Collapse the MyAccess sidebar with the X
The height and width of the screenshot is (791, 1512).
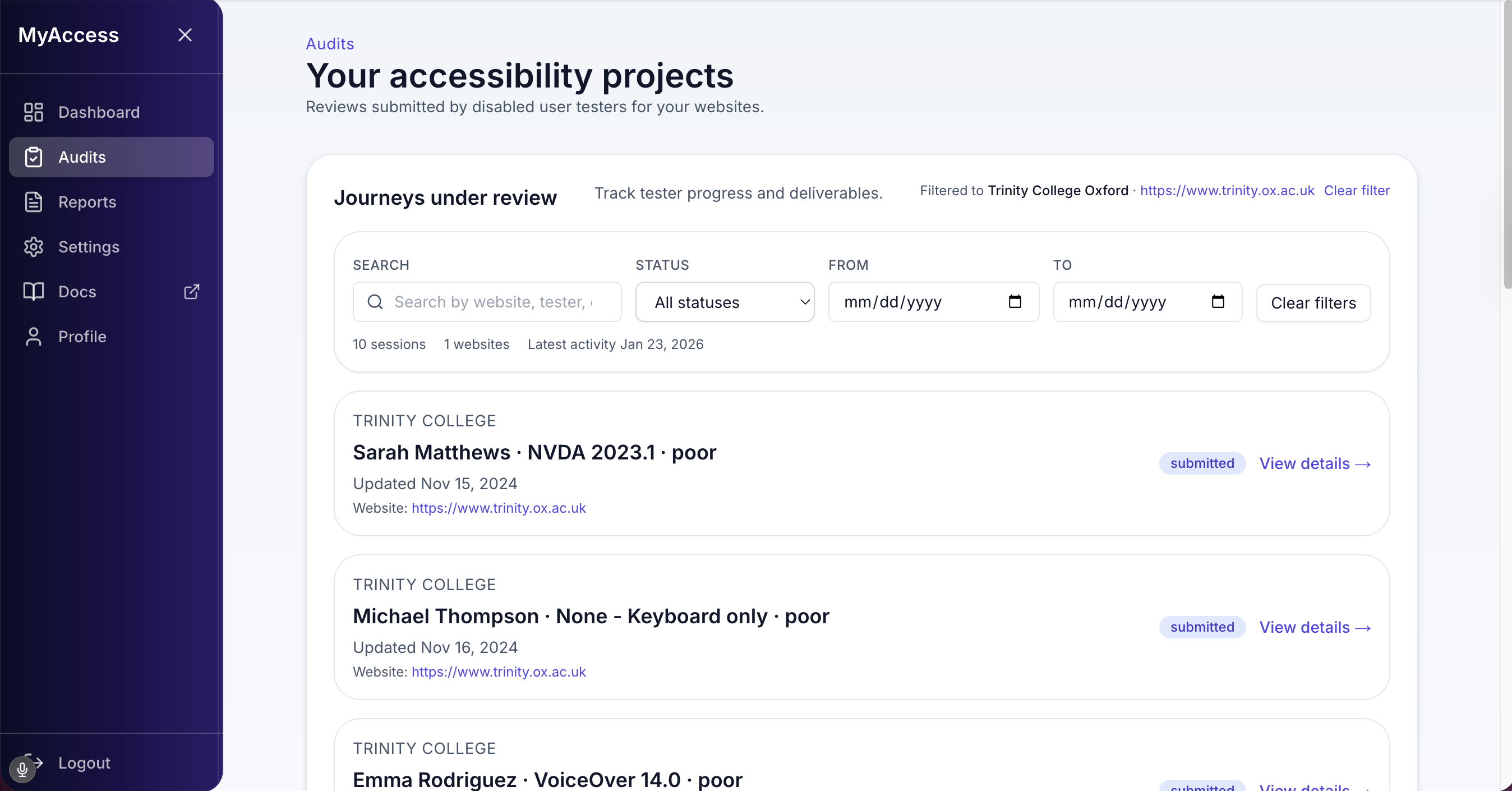(185, 35)
